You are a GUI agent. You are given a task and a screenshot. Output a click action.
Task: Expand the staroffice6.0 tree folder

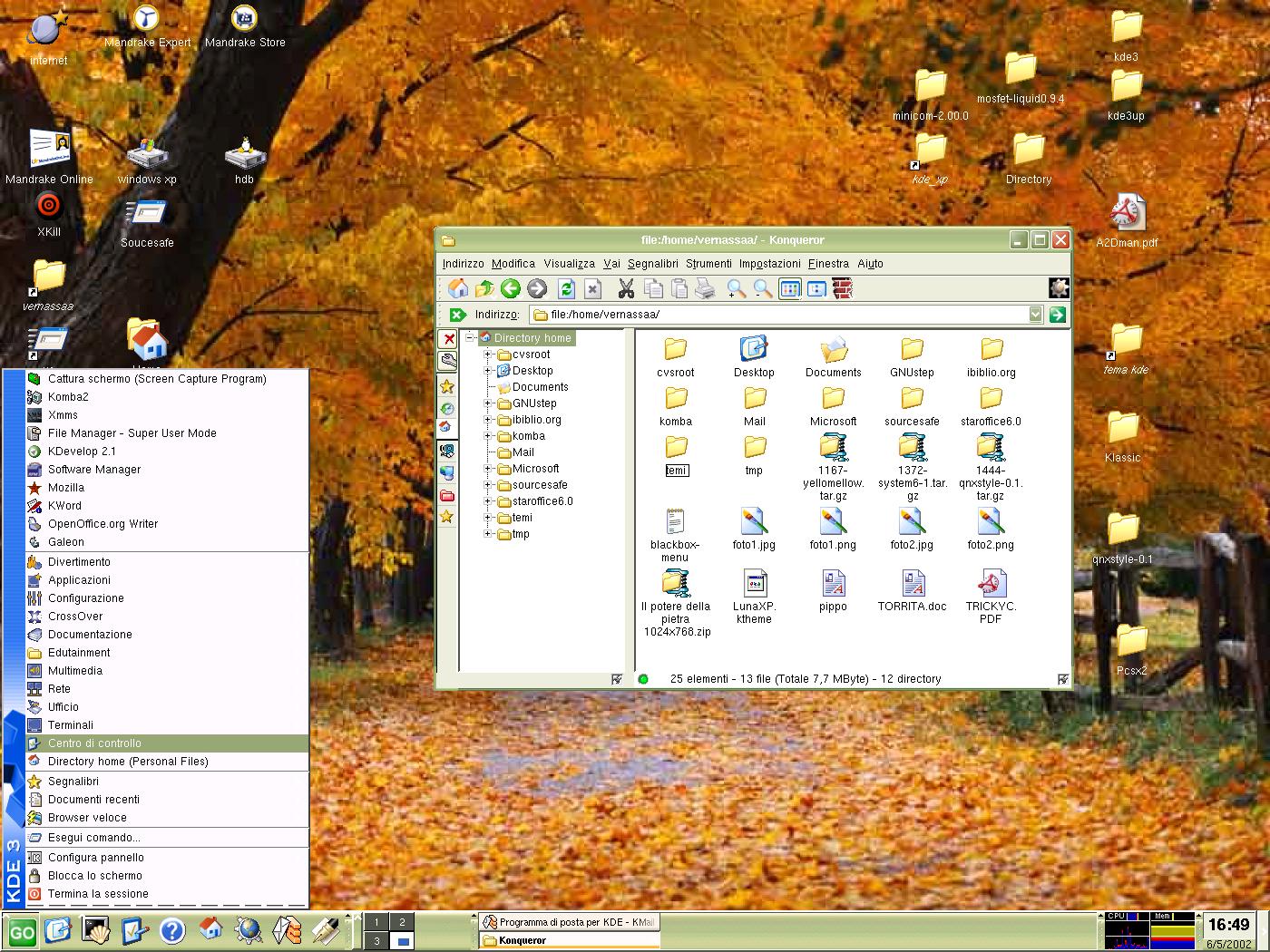point(488,501)
